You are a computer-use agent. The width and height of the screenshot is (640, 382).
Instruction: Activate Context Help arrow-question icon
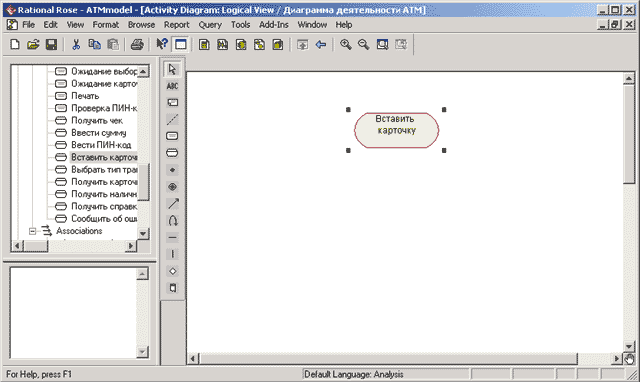(162, 44)
